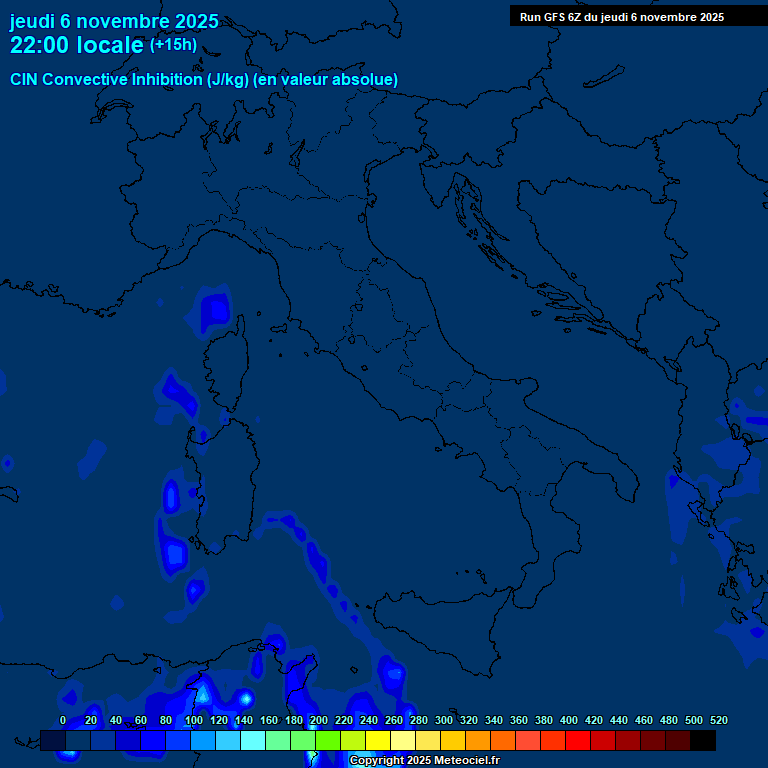This screenshot has width=768, height=768.
Task: Click the CIN Convective Inhibition map title
Action: pyautogui.click(x=204, y=79)
